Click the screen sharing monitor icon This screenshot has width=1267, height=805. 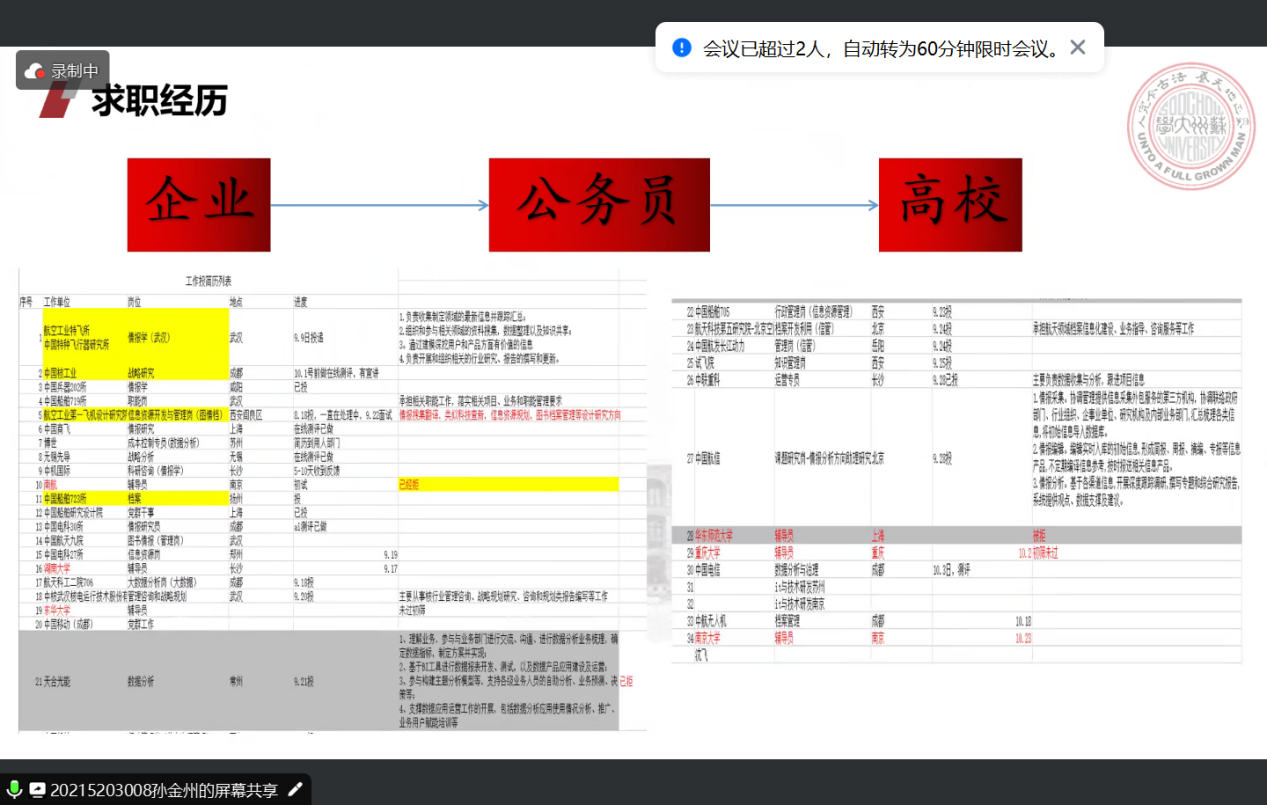pos(37,789)
